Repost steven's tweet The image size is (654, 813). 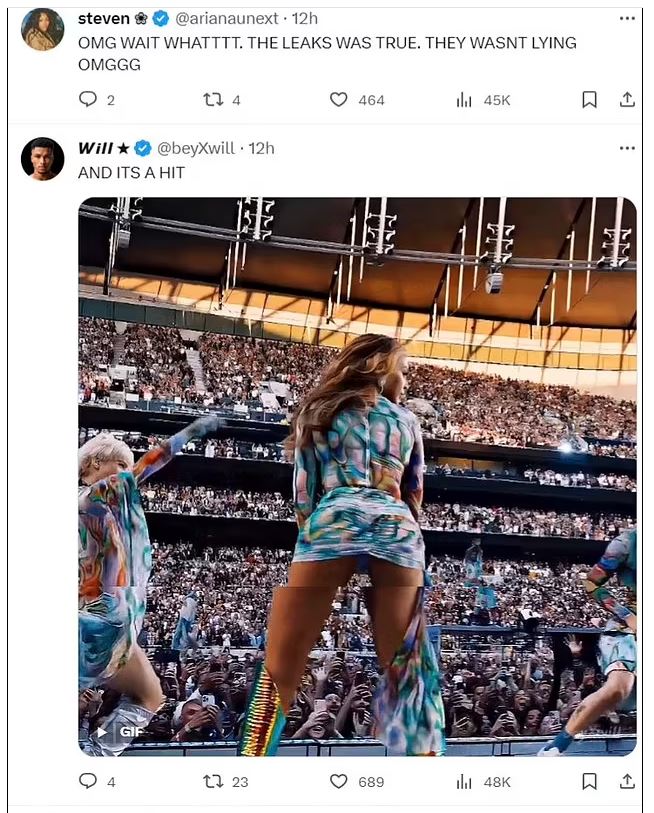pyautogui.click(x=212, y=100)
